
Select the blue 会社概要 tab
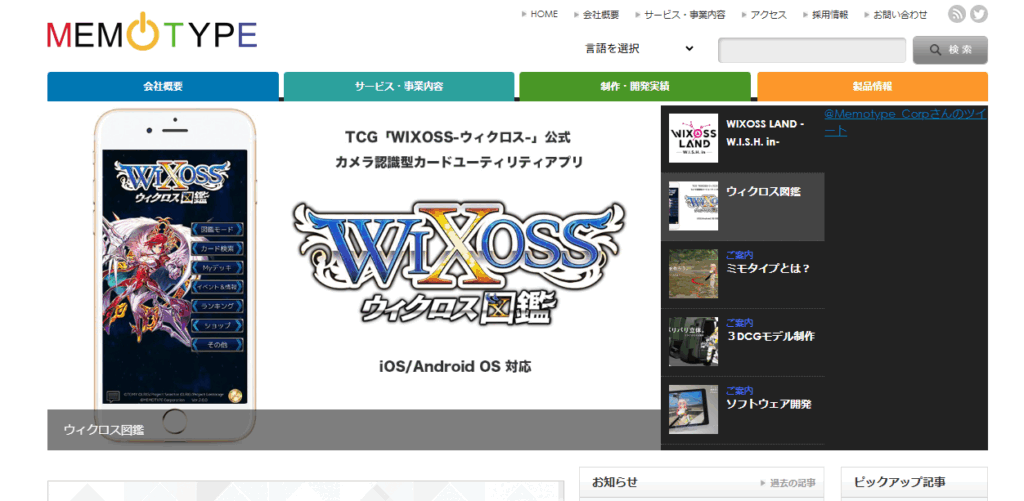coord(163,86)
